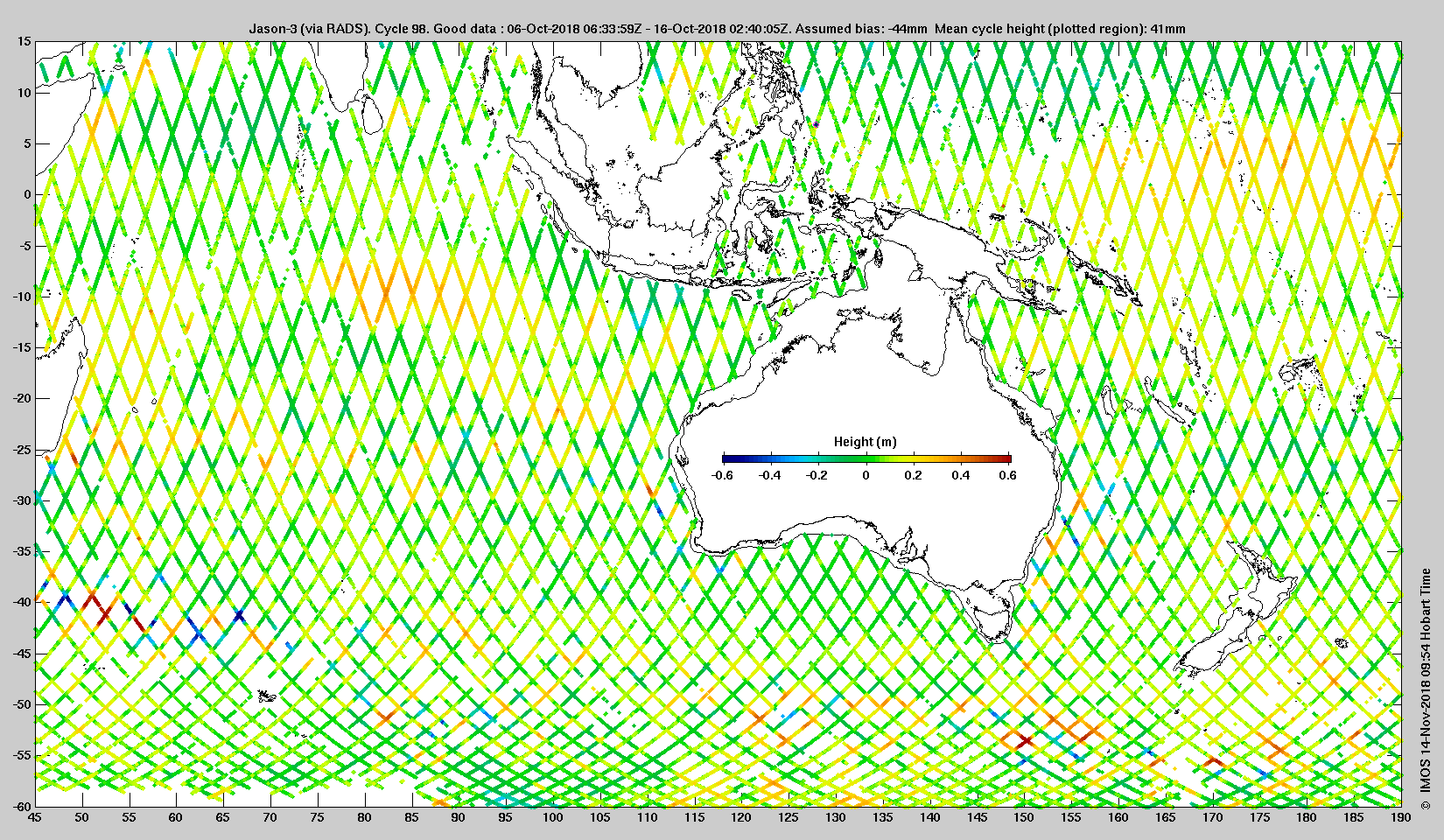Screen dimensions: 1444x840
Task: Click the height colorbar gradient strip
Action: [866, 458]
